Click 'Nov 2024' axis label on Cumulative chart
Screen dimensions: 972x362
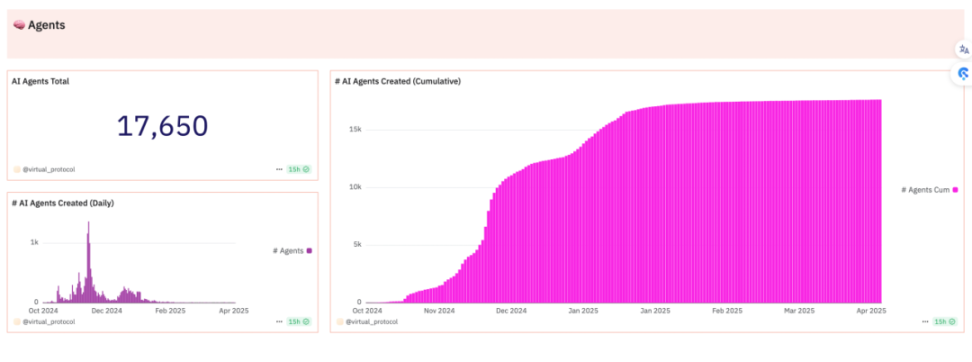point(441,311)
